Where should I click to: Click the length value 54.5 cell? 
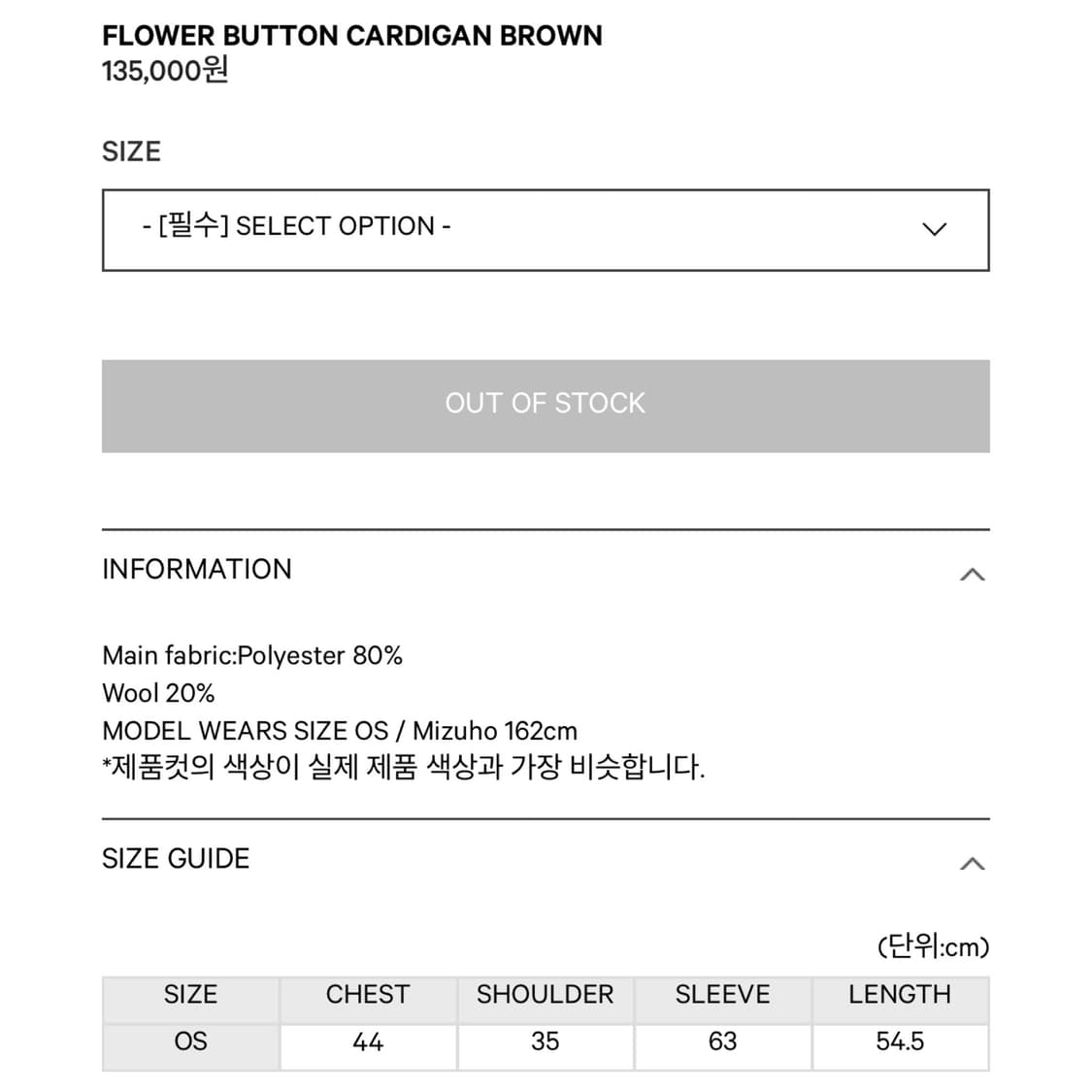[x=900, y=1042]
